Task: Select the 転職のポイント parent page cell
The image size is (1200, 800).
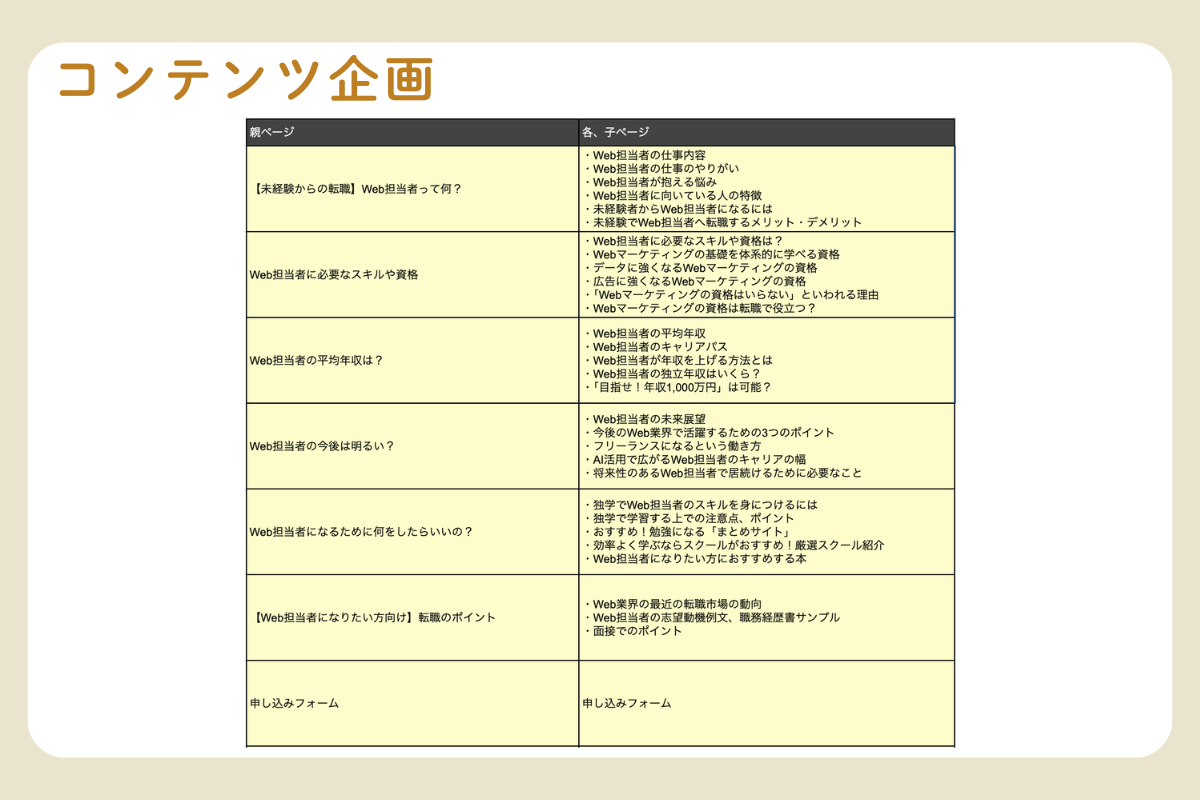Action: [372, 618]
